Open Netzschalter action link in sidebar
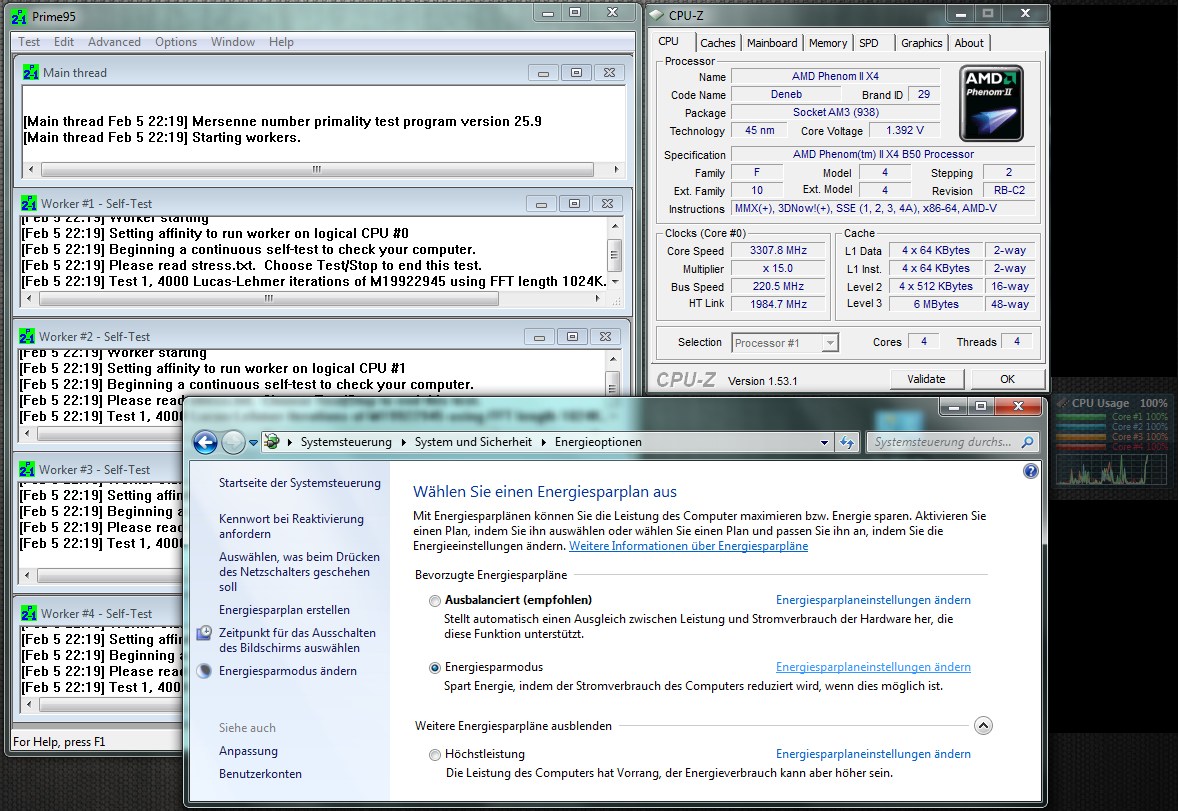Viewport: 1178px width, 811px height. [x=299, y=572]
